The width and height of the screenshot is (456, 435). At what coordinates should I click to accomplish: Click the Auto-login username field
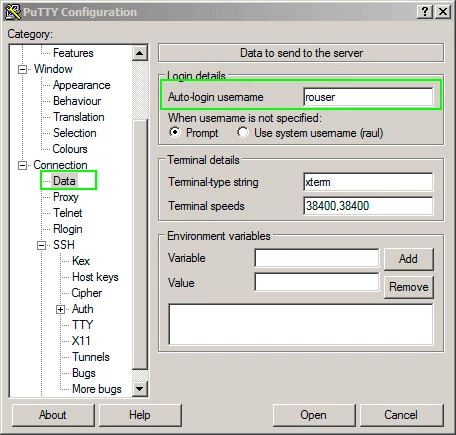coord(368,97)
